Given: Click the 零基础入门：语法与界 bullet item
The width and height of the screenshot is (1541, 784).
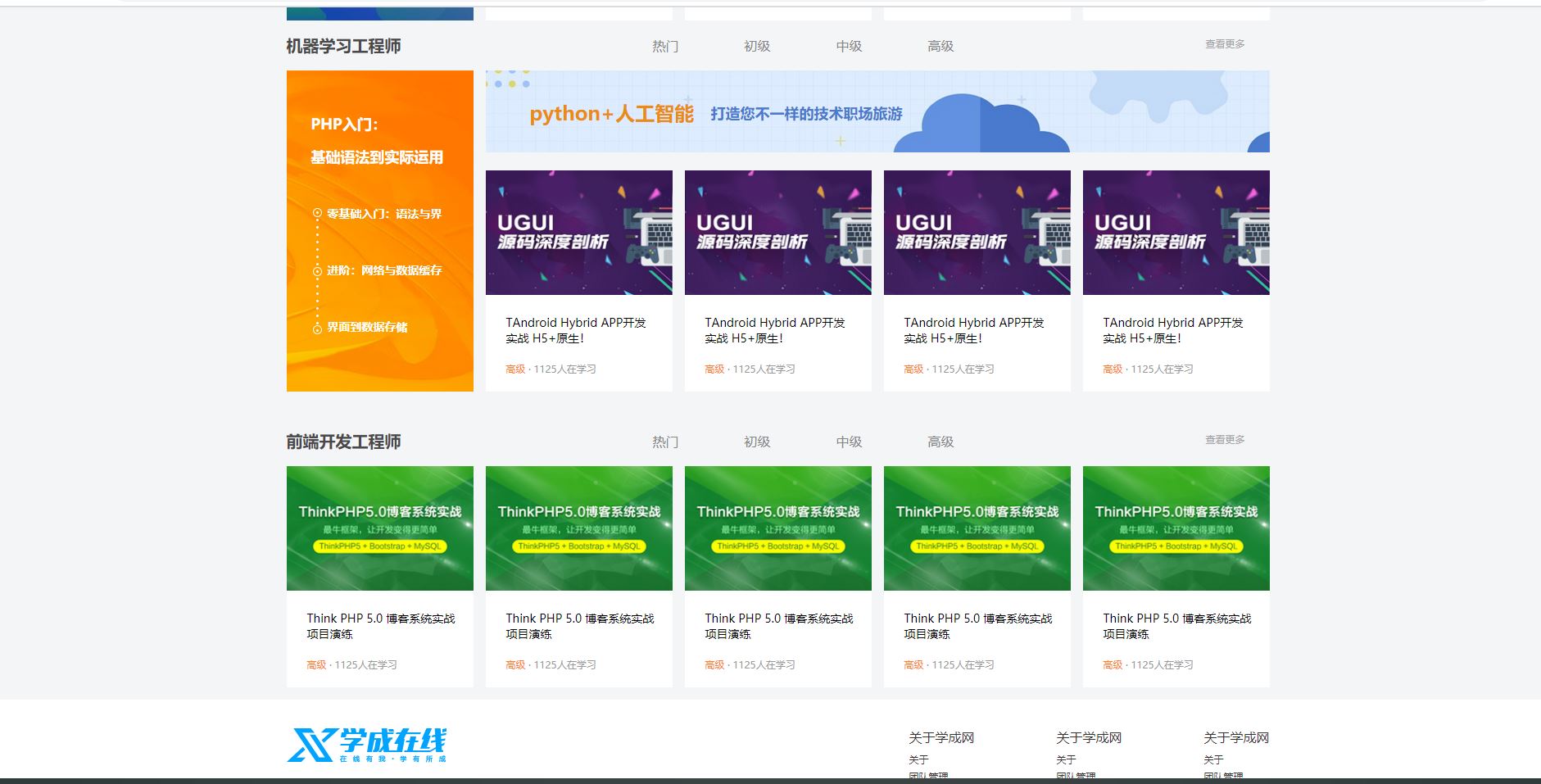Looking at the screenshot, I should [x=381, y=213].
